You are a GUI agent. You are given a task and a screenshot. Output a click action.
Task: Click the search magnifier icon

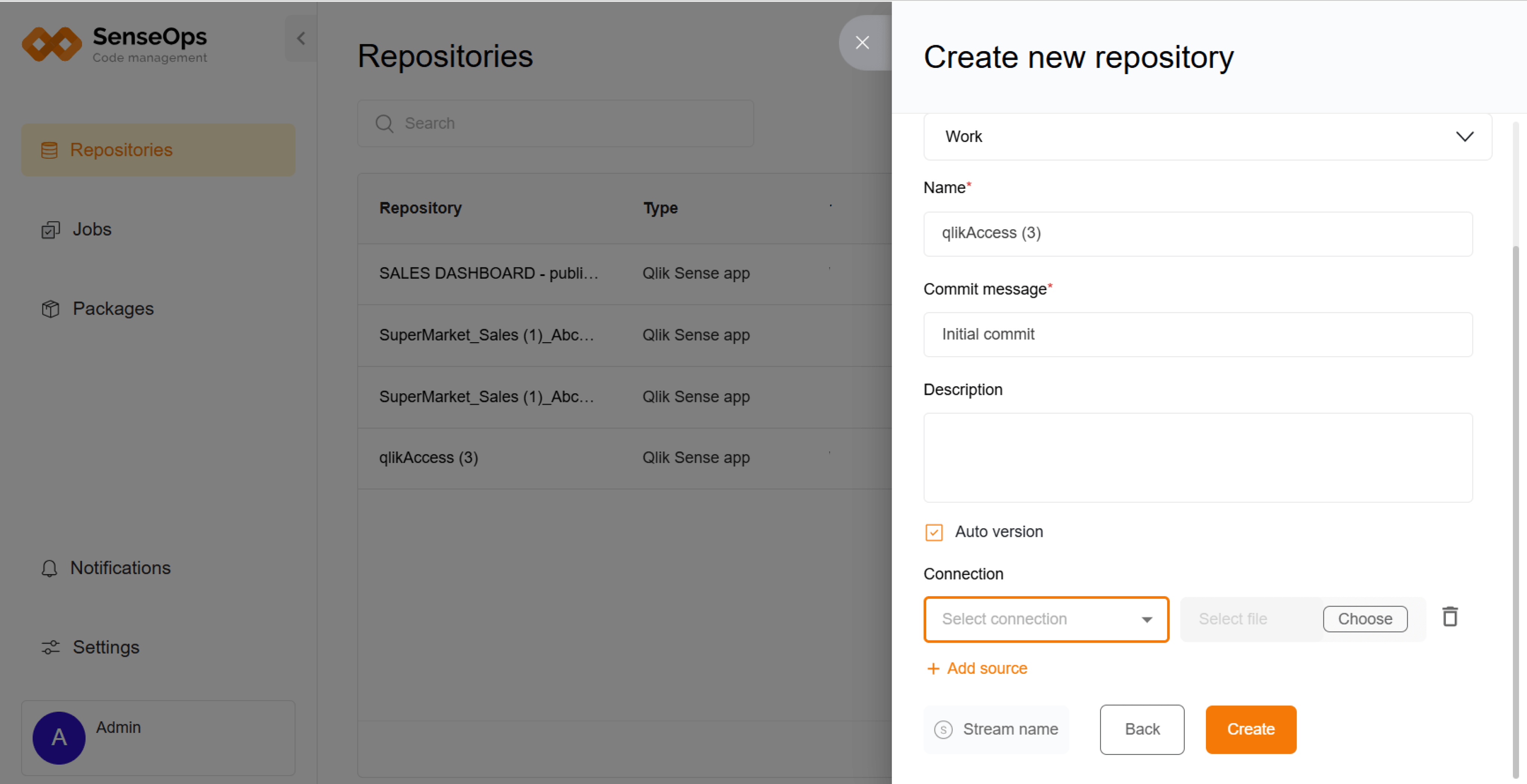coord(384,124)
